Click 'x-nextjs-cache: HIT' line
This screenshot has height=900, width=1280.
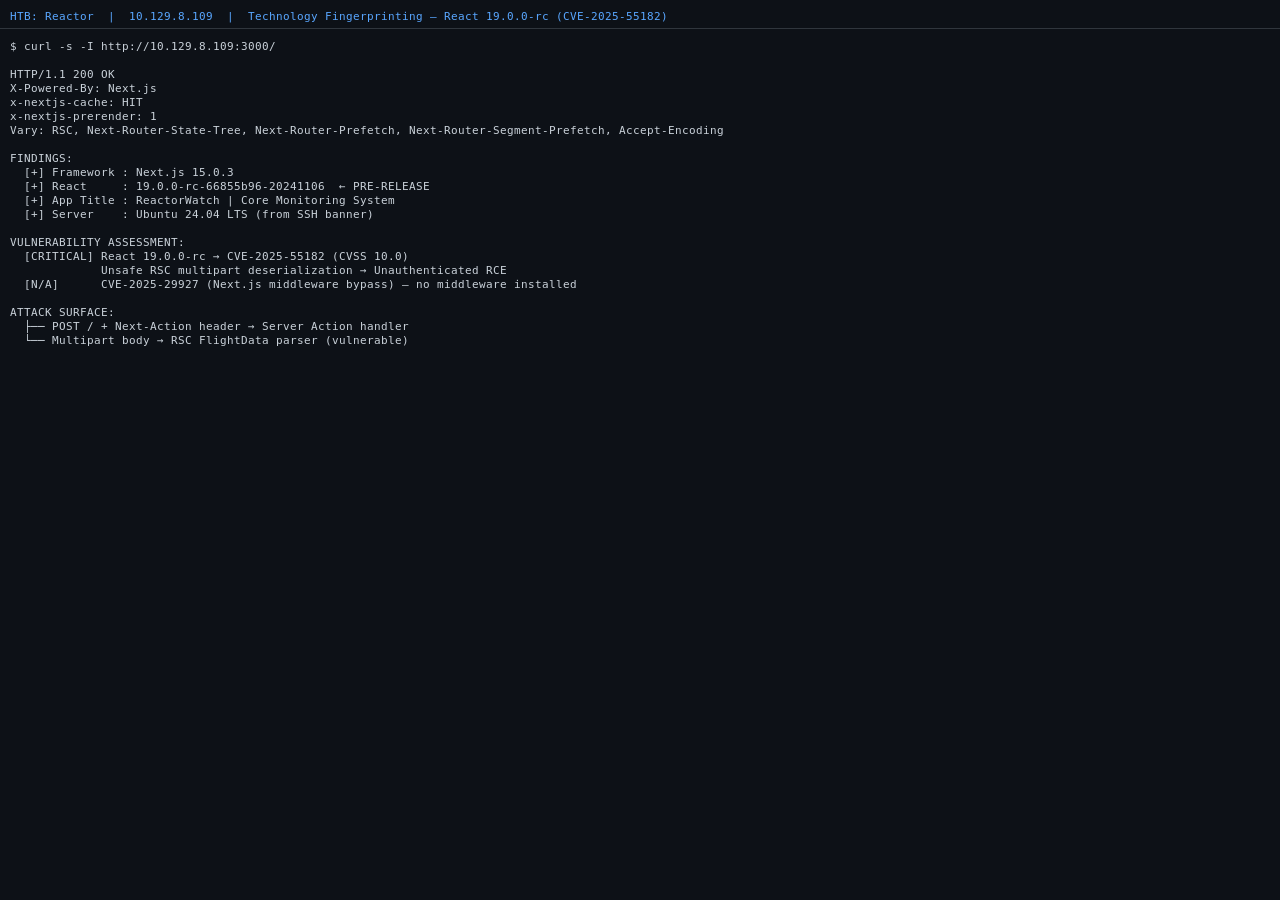[76, 102]
